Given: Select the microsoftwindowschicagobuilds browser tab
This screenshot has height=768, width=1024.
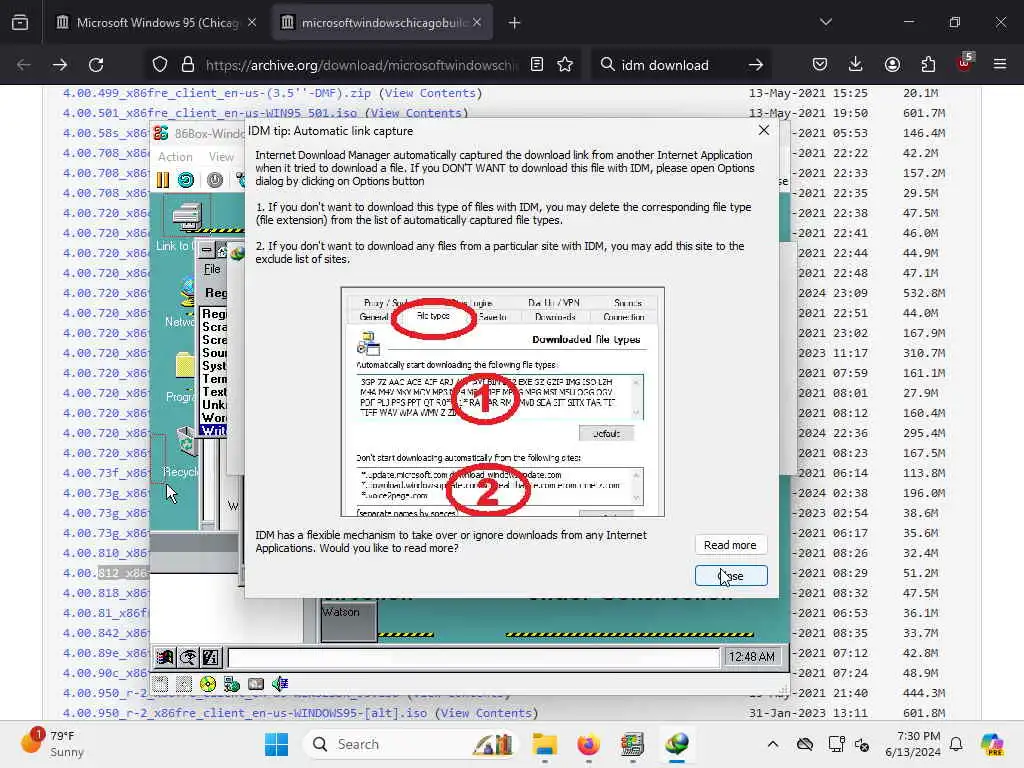Looking at the screenshot, I should point(383,23).
